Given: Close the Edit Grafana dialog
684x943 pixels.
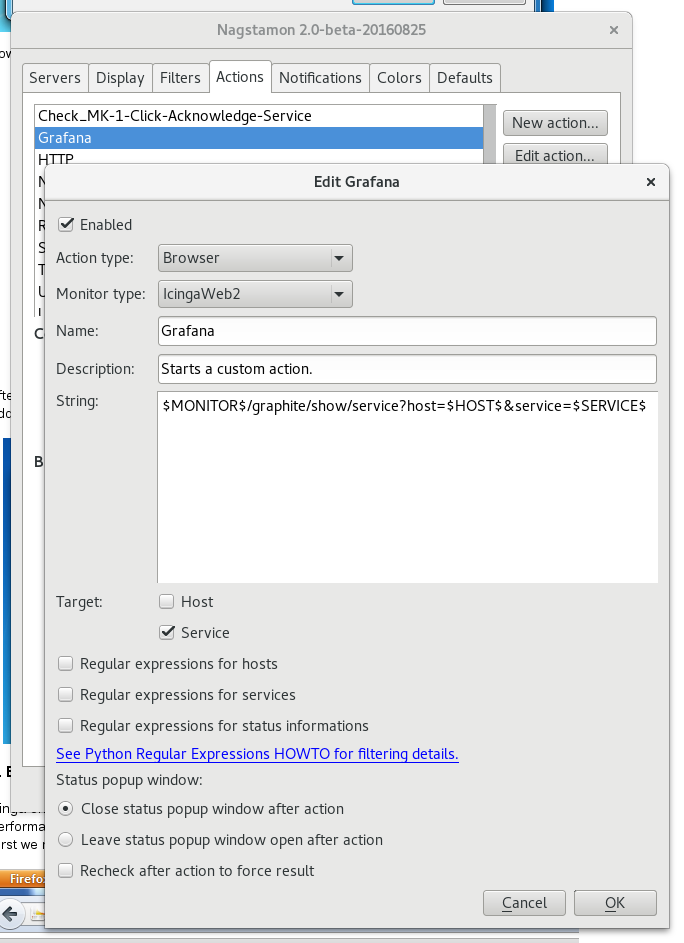Looking at the screenshot, I should pos(650,182).
